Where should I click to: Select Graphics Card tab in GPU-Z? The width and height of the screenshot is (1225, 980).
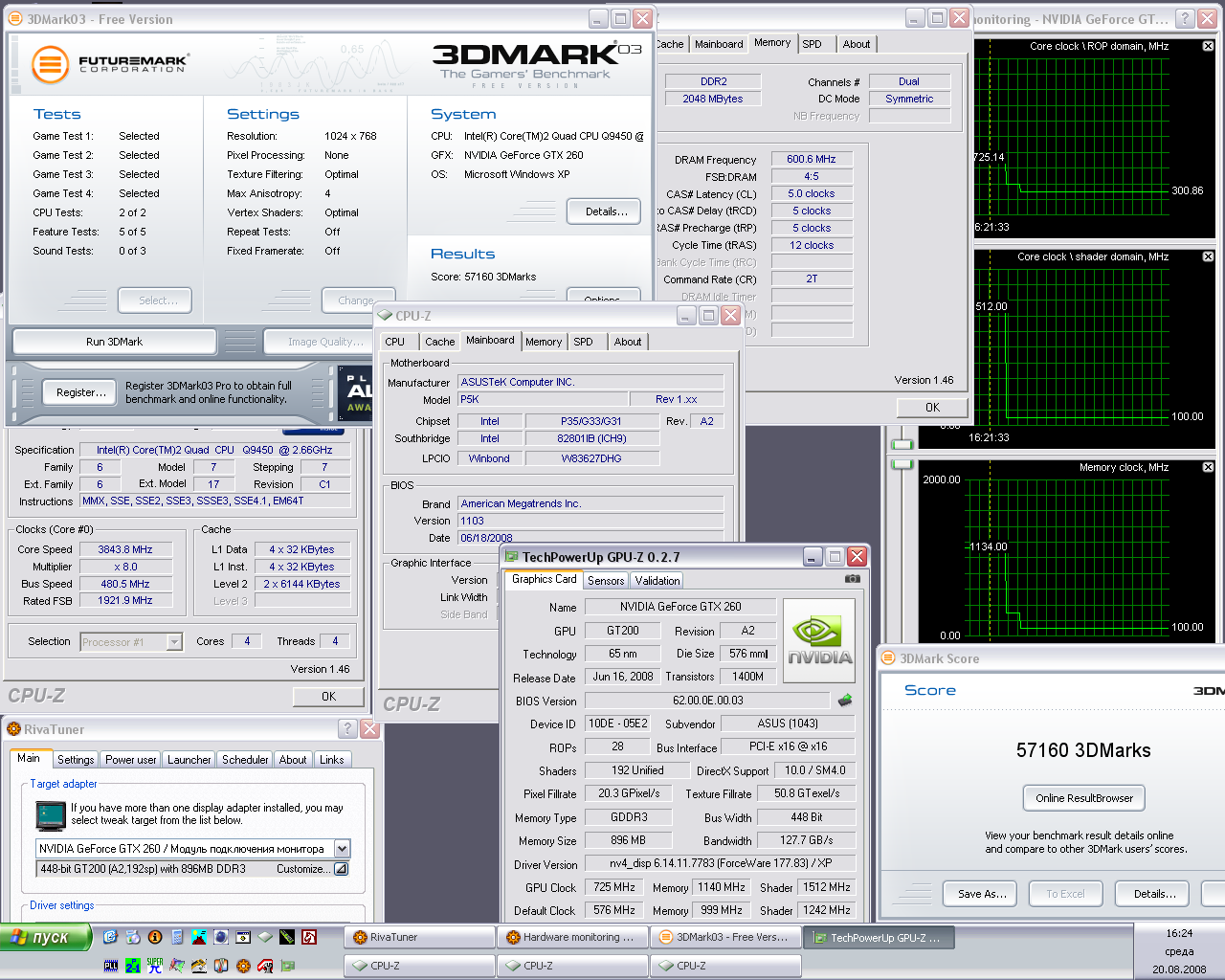(x=544, y=579)
